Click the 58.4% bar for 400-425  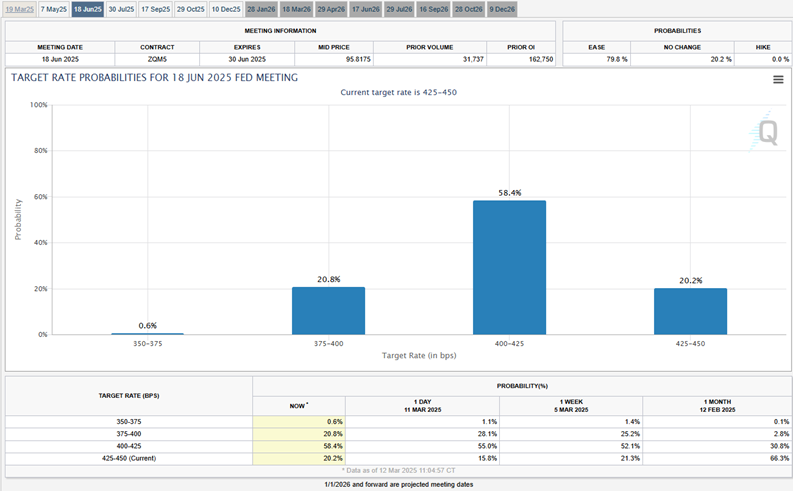[509, 267]
